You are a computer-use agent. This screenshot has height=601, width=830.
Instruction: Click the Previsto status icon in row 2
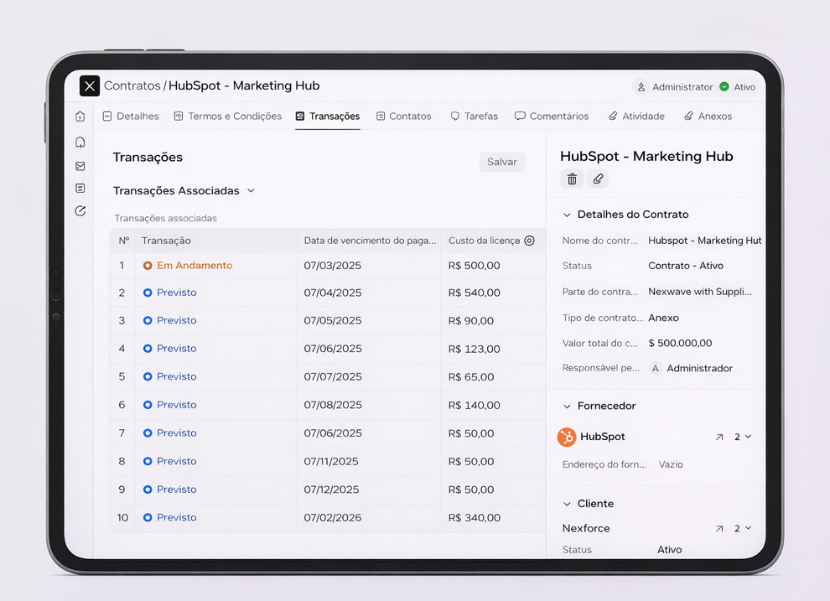(x=148, y=293)
